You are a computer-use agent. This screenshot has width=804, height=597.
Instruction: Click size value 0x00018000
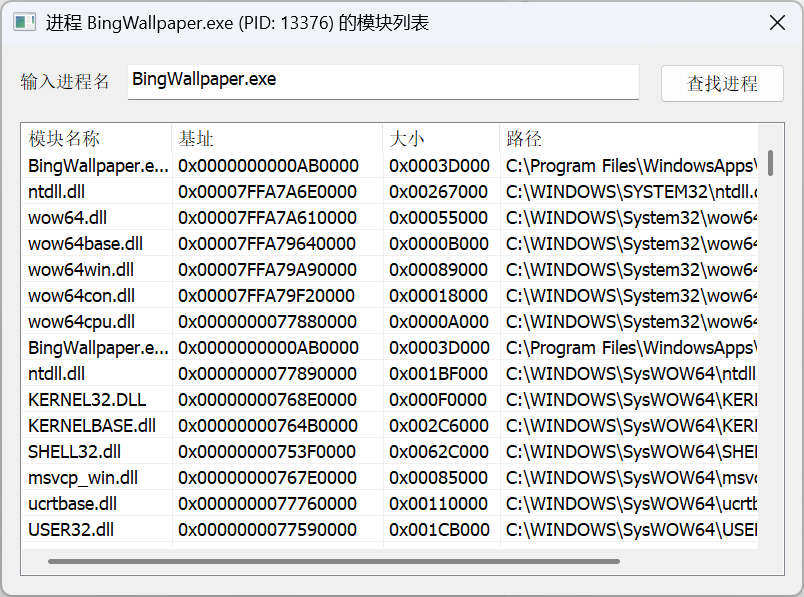(x=438, y=296)
